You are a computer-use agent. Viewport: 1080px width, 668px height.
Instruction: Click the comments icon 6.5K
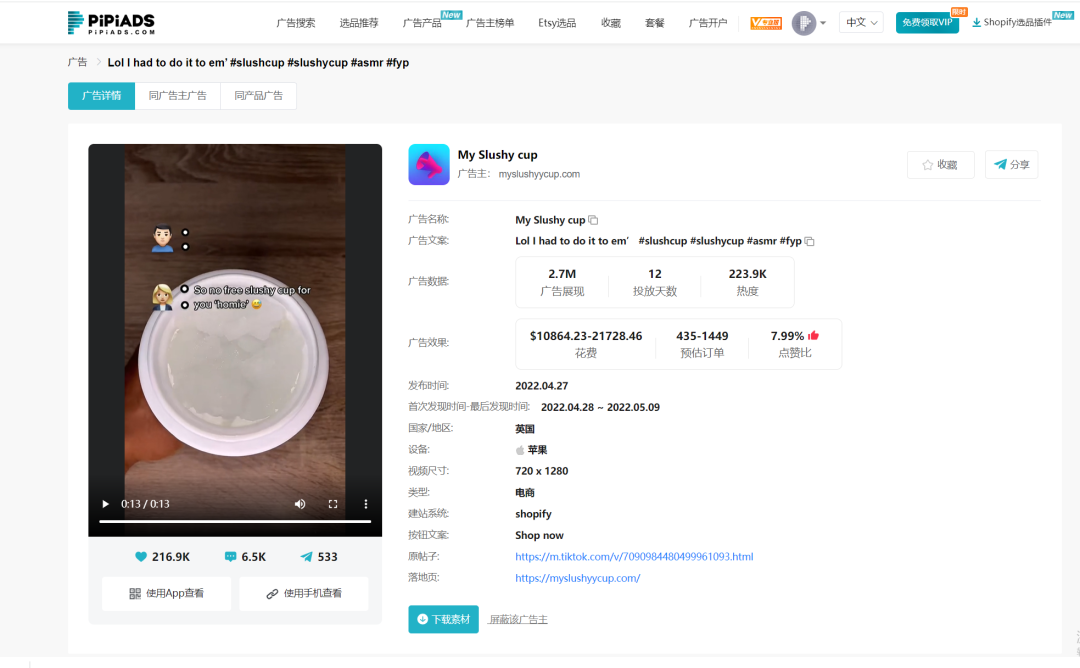(x=231, y=556)
